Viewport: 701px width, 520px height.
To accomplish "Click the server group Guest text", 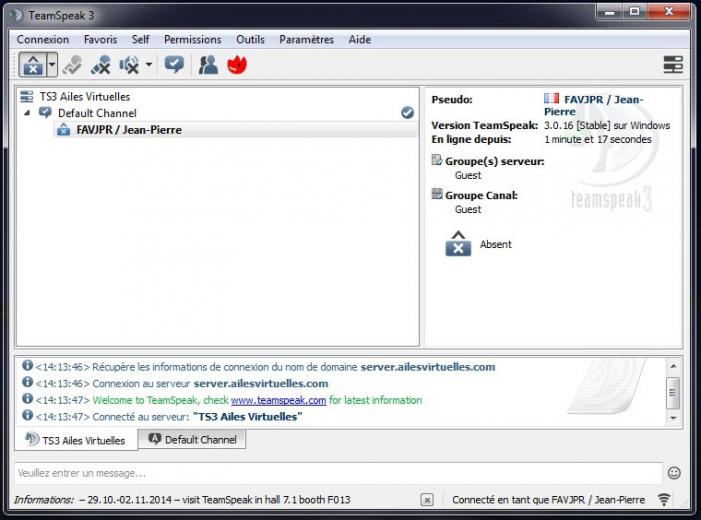I will click(x=468, y=176).
